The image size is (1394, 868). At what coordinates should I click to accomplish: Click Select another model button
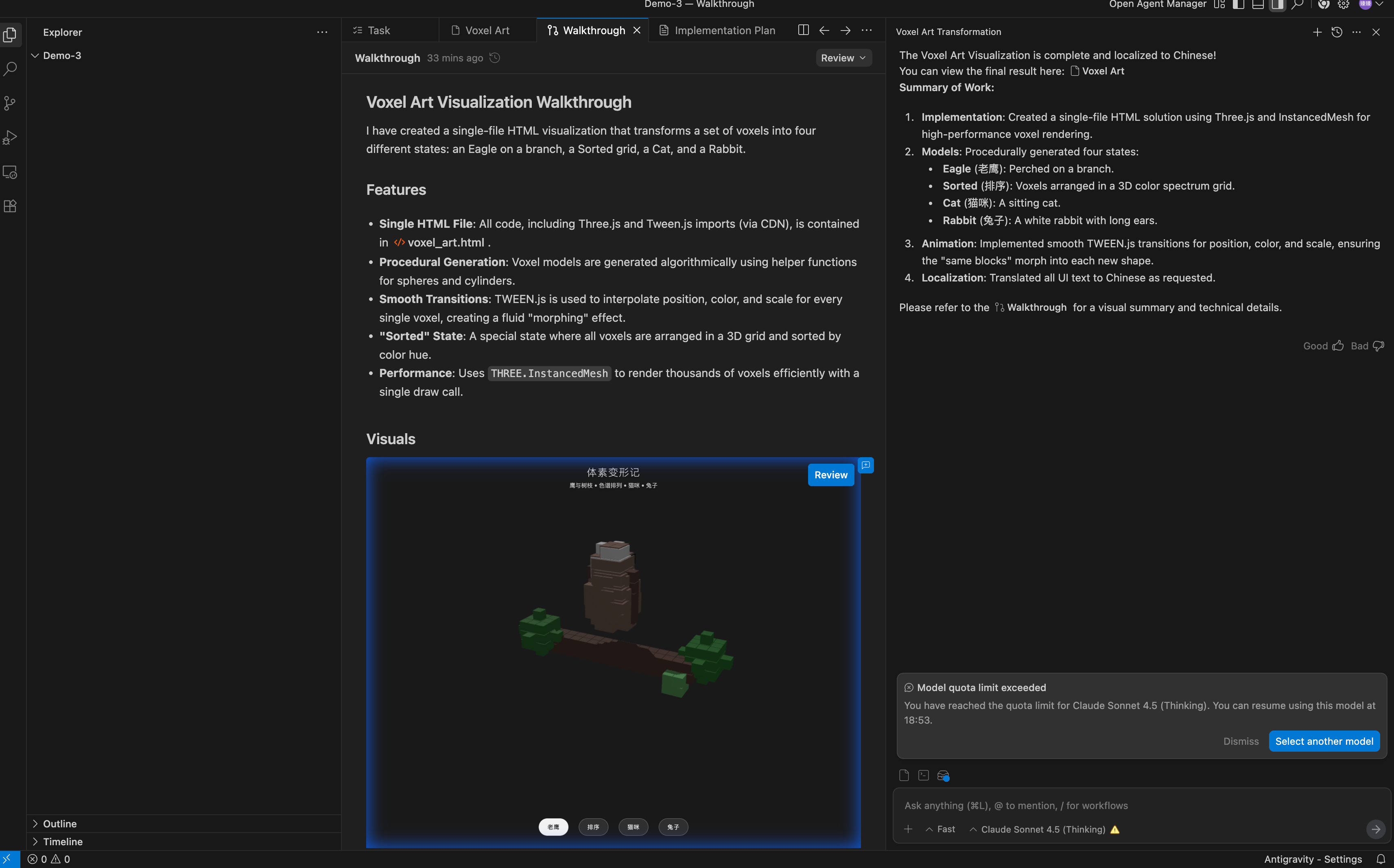click(x=1323, y=741)
